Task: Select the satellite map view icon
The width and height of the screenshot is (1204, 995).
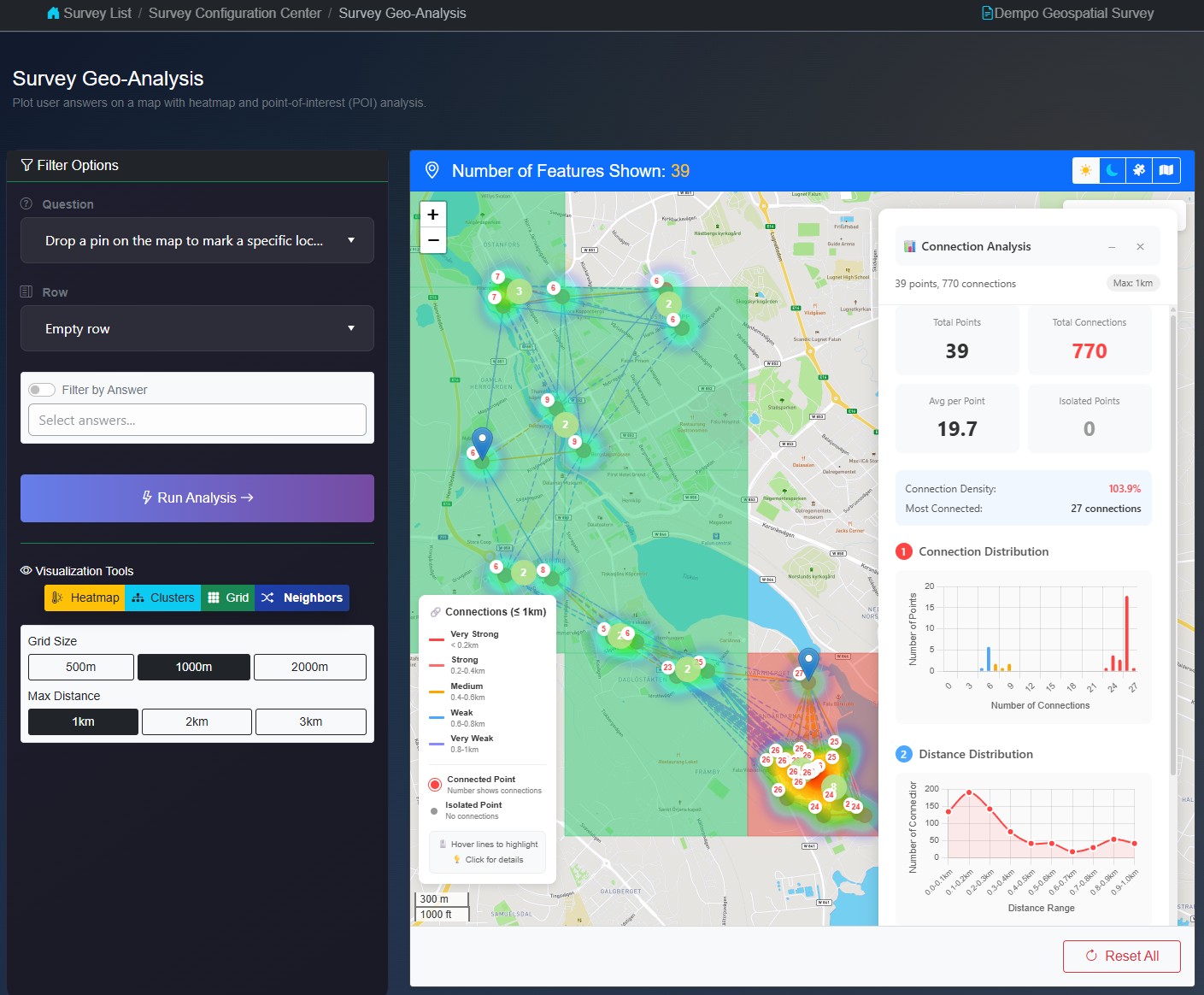Action: [1139, 171]
